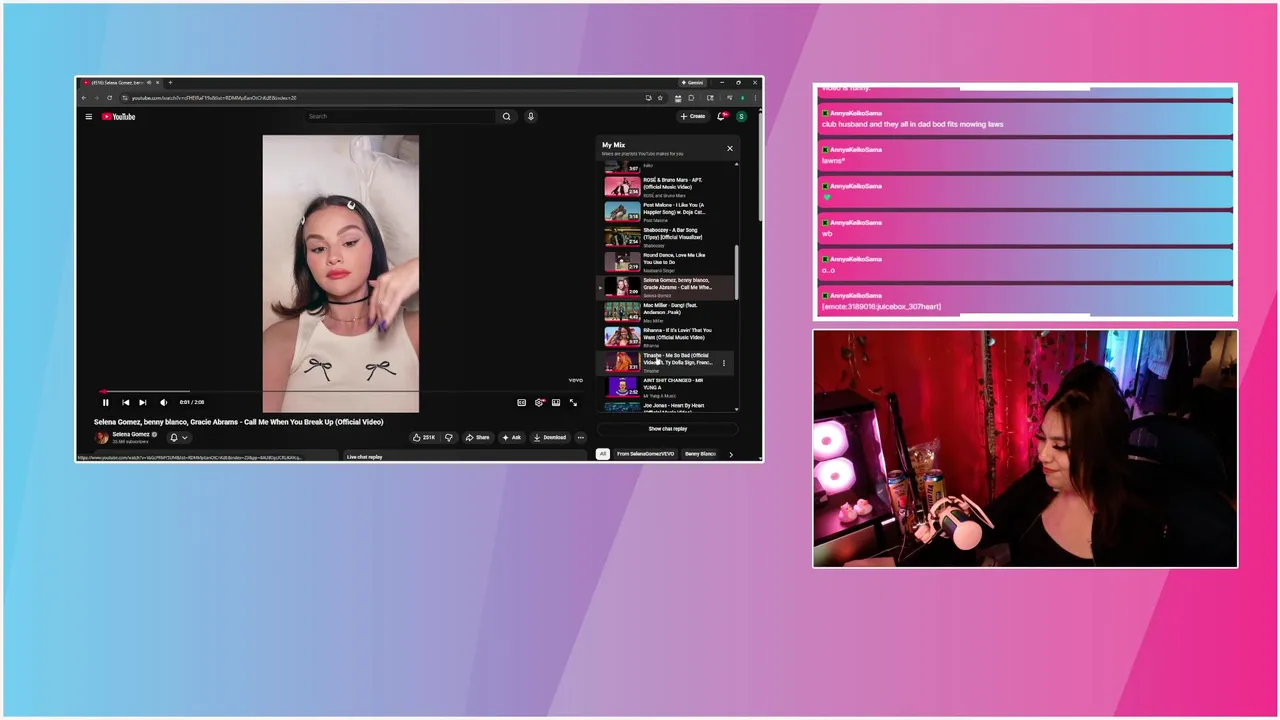The image size is (1280, 720).
Task: Open the YouTube hamburger guide menu
Action: (88, 117)
